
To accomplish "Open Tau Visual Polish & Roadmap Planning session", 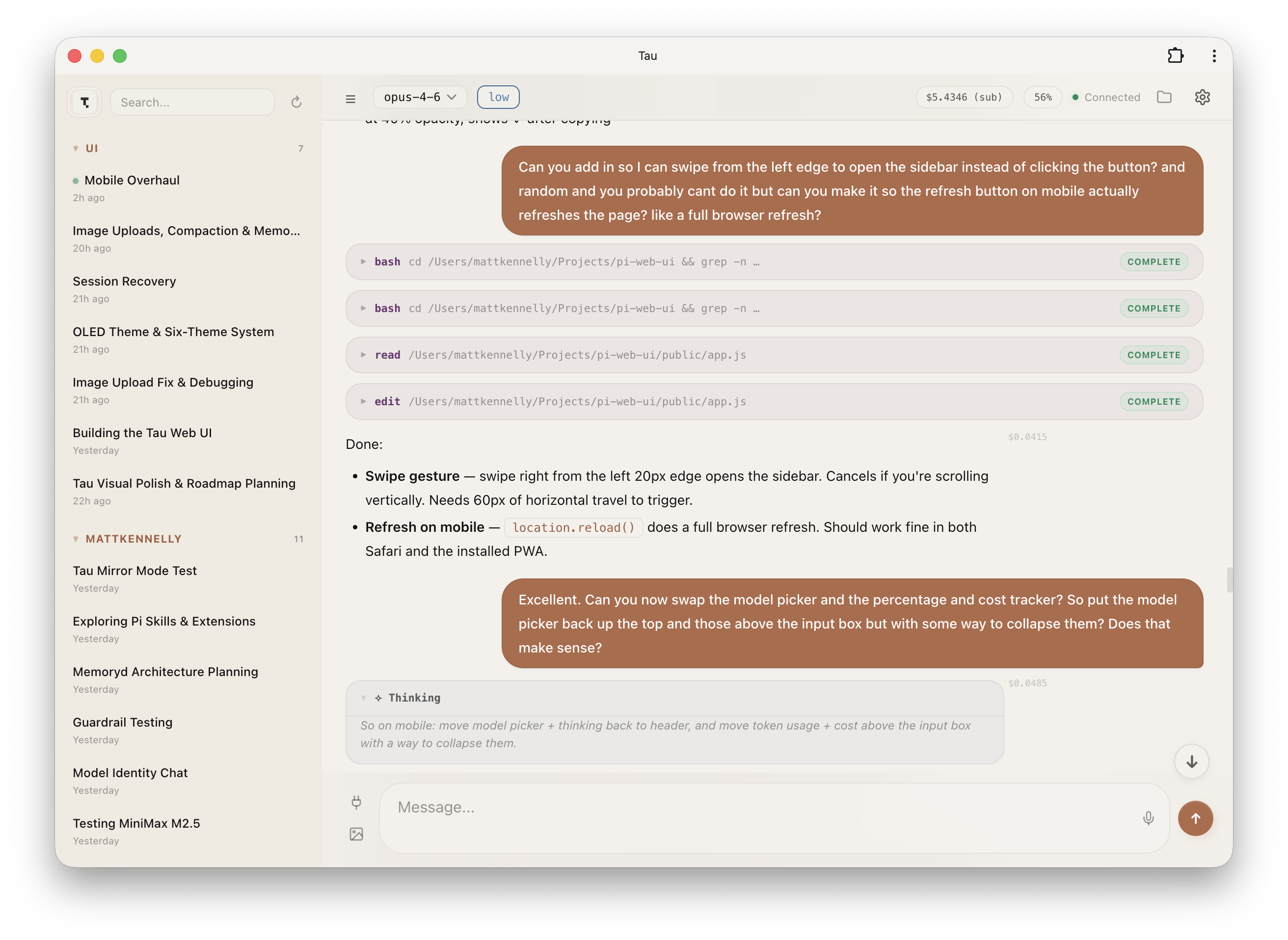I will [x=188, y=492].
